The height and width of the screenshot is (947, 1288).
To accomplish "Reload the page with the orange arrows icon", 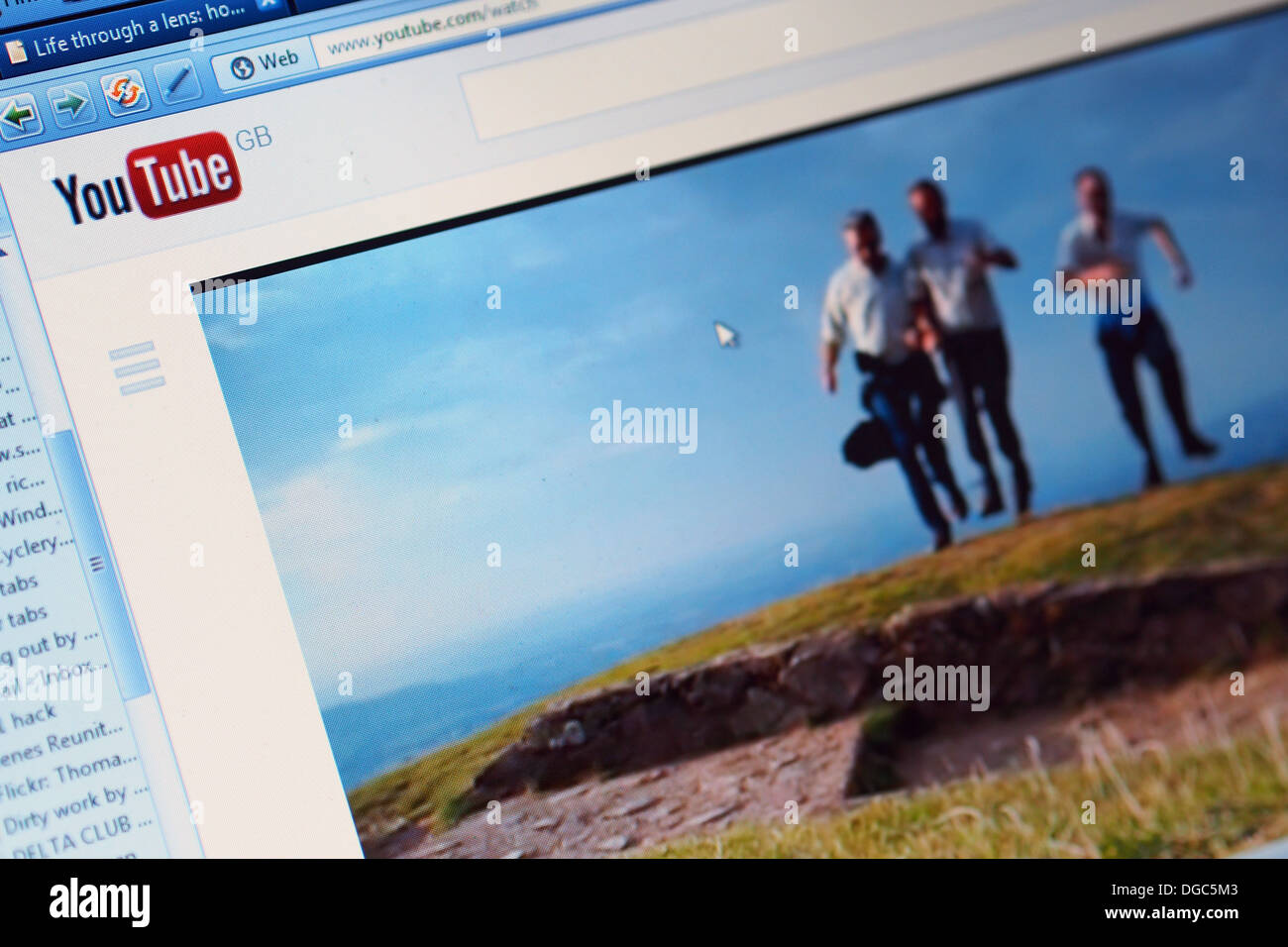I will coord(125,92).
